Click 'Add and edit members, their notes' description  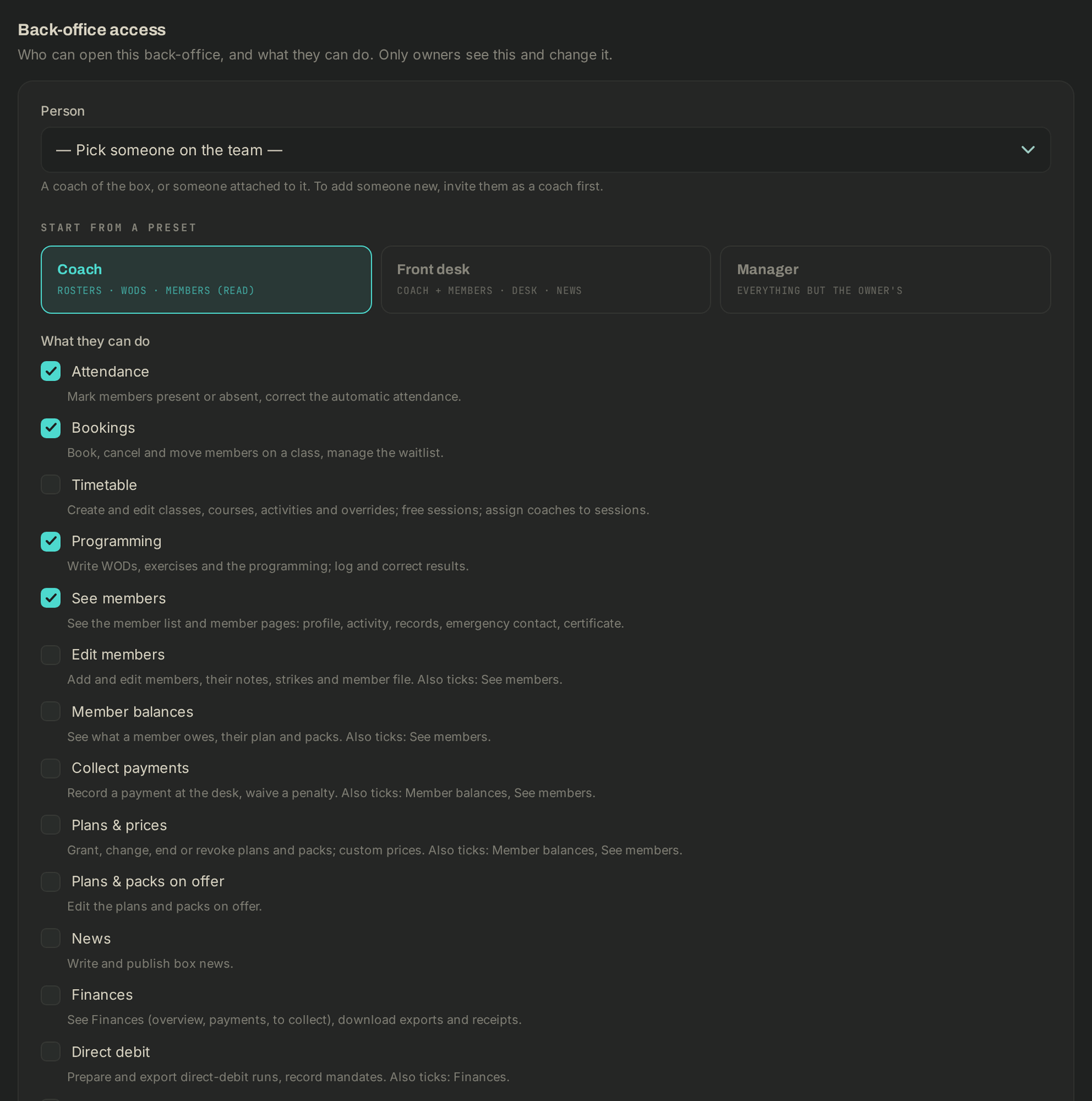click(315, 679)
